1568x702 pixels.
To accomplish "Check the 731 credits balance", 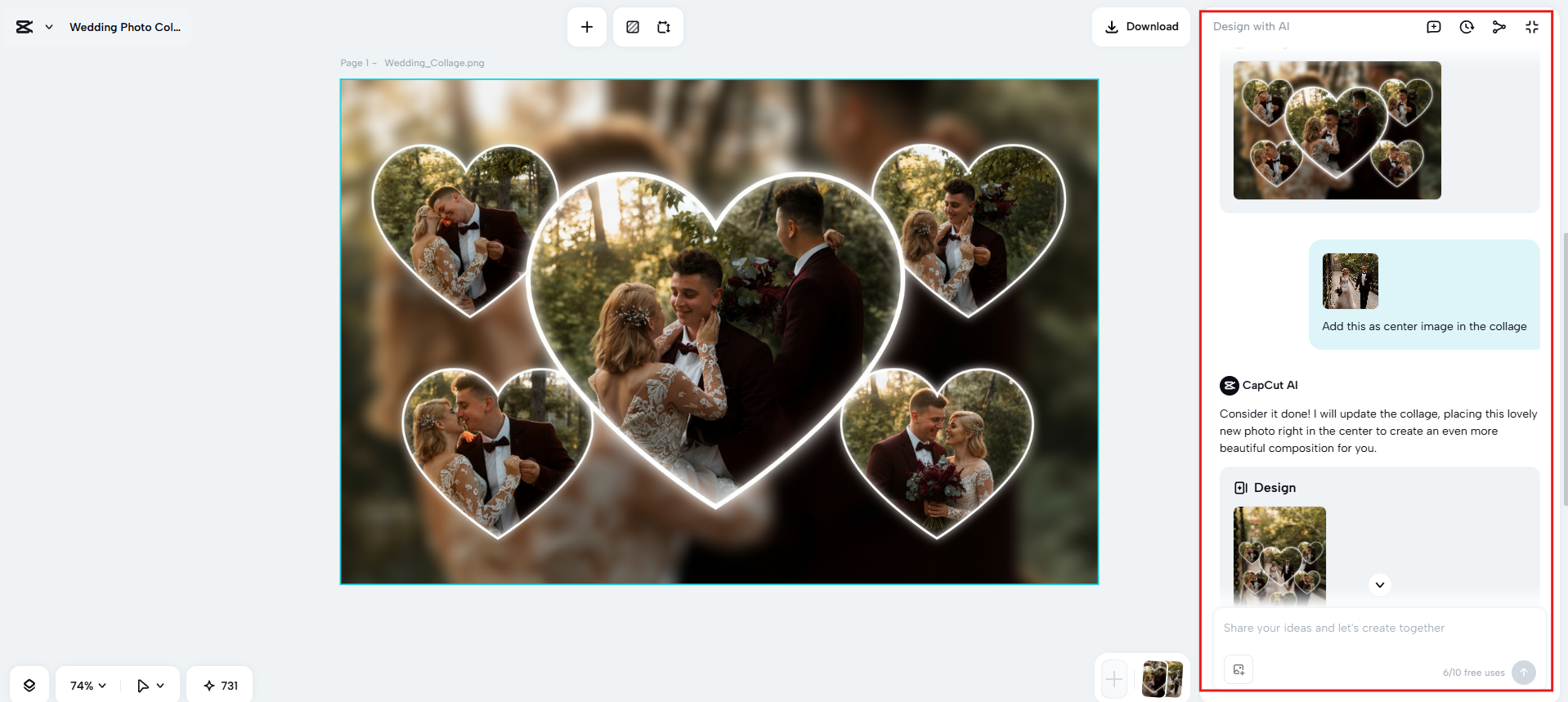I will (220, 685).
